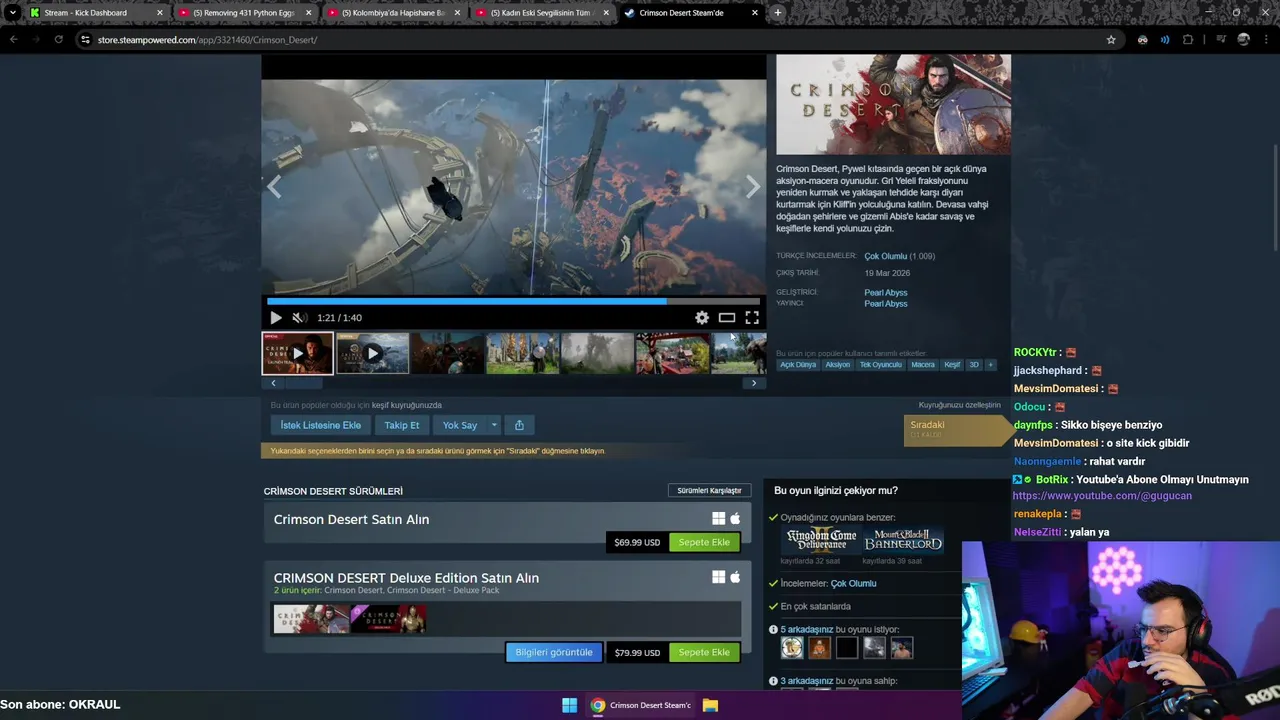Screen dimensions: 1280x720
Task: Open Chrome Crimson Desert taskbar item
Action: (641, 705)
